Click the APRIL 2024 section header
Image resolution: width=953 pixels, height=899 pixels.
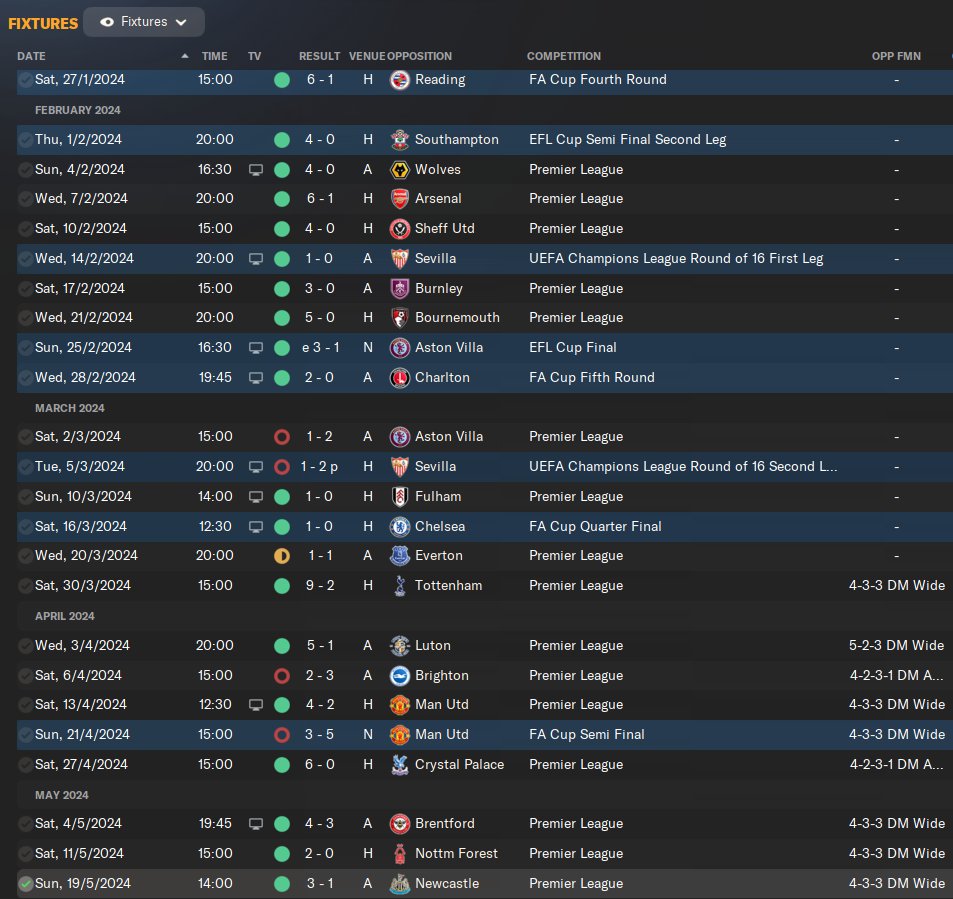pyautogui.click(x=64, y=616)
